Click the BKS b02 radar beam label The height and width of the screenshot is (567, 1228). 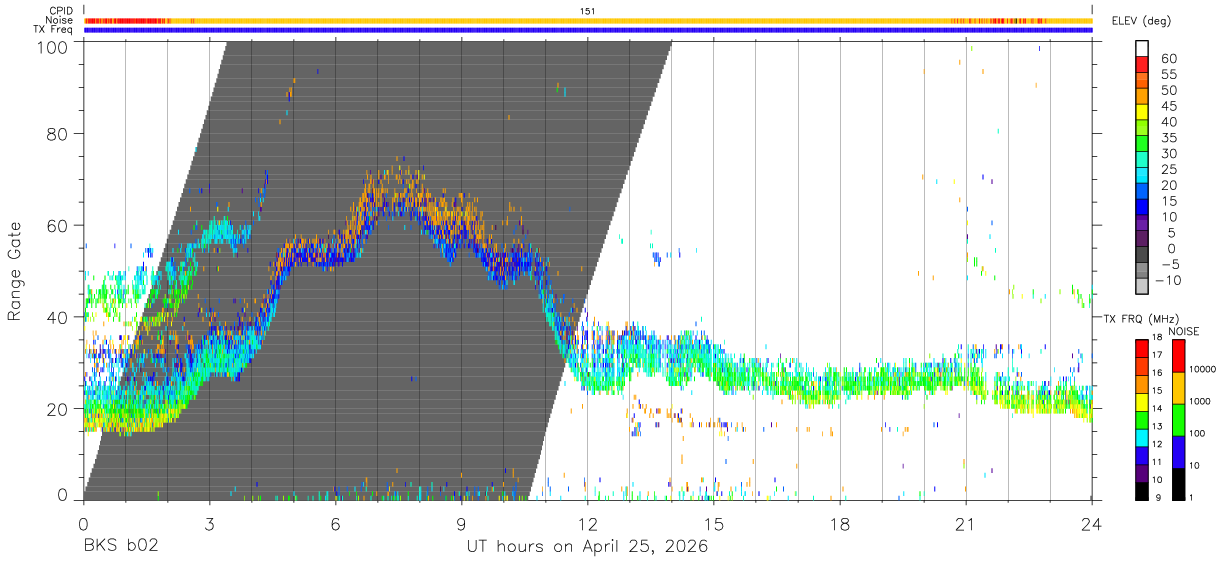pos(121,547)
